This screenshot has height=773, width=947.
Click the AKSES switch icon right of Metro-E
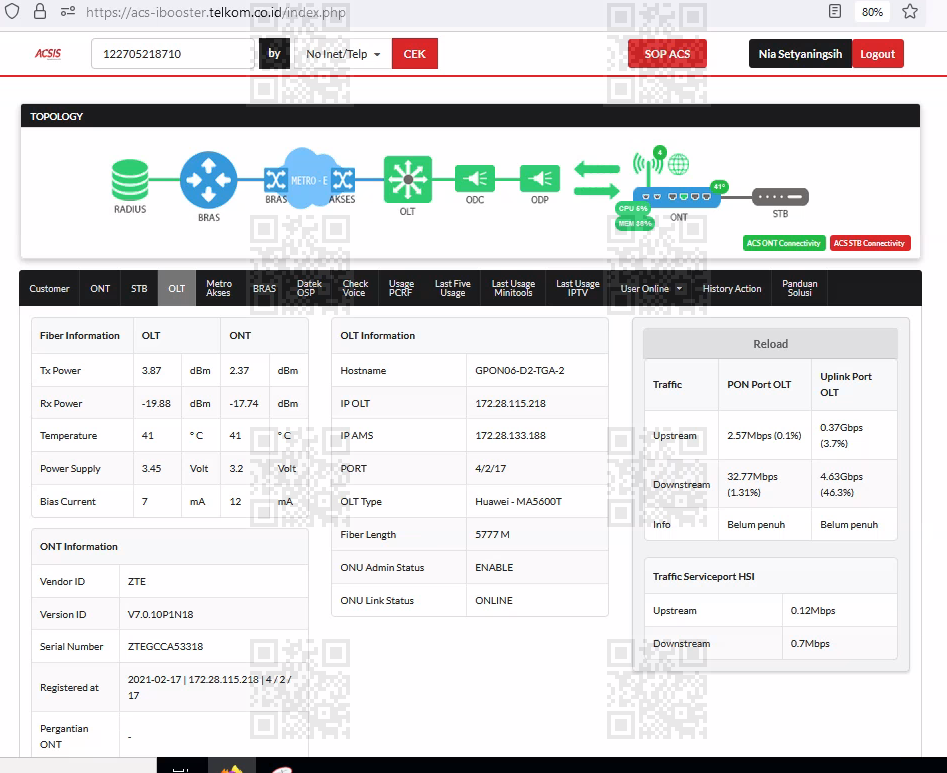coord(343,179)
